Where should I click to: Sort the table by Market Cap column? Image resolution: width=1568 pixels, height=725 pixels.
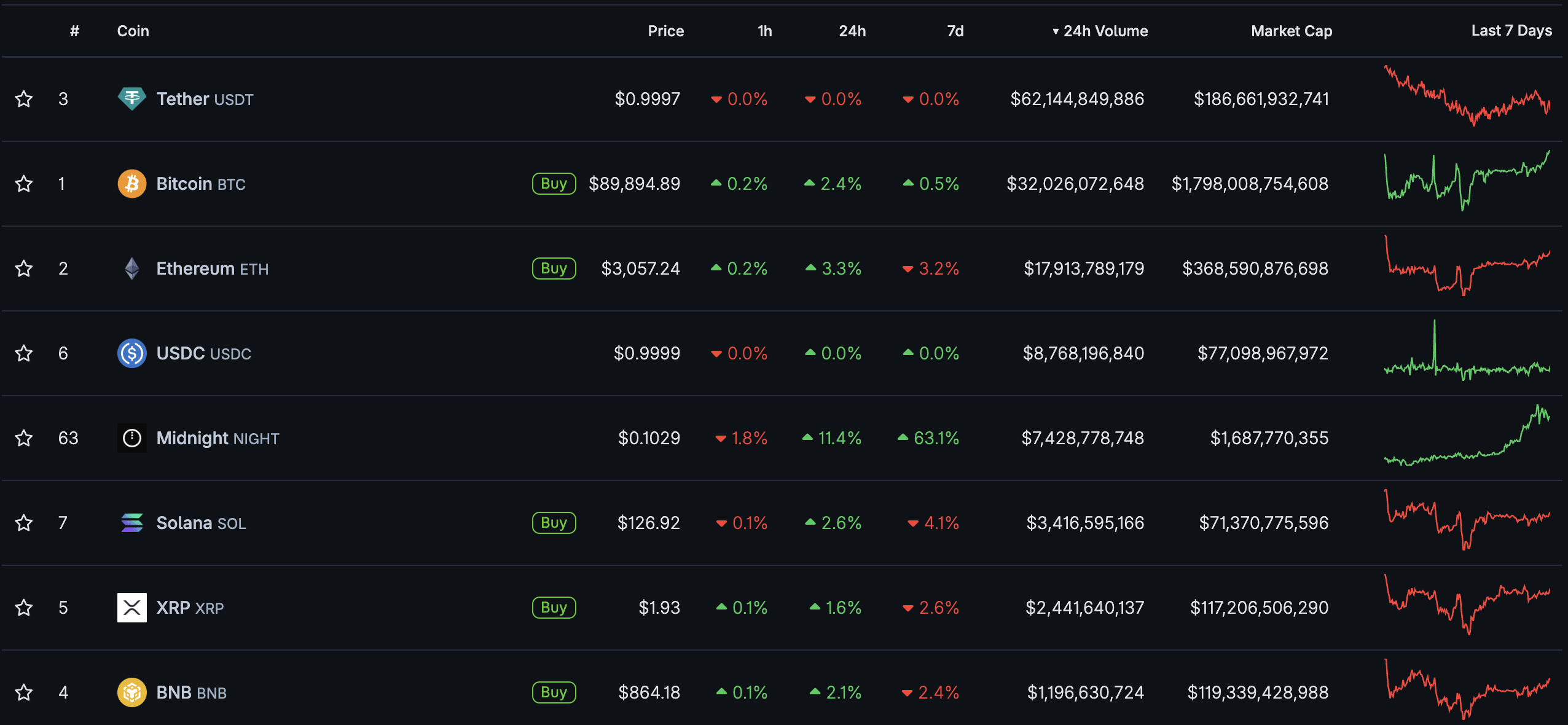[1291, 31]
